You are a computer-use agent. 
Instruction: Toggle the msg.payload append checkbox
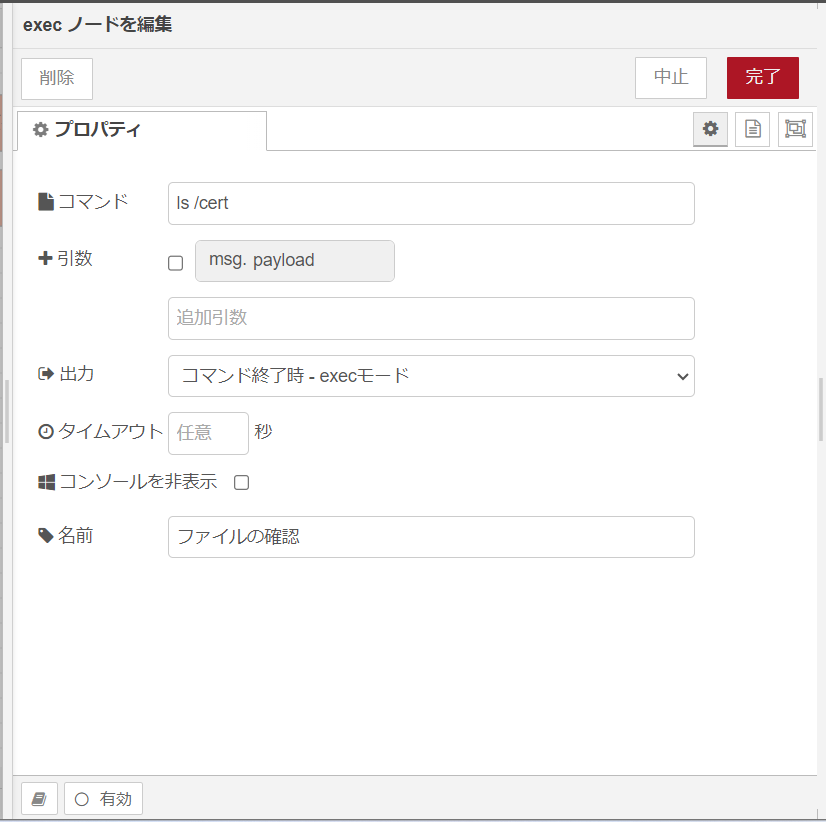tap(175, 263)
